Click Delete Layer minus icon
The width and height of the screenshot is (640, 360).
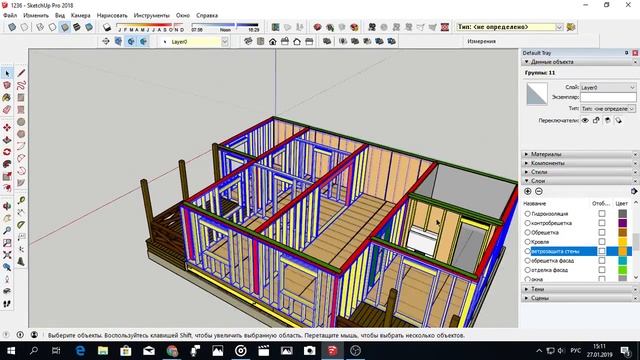coord(539,191)
